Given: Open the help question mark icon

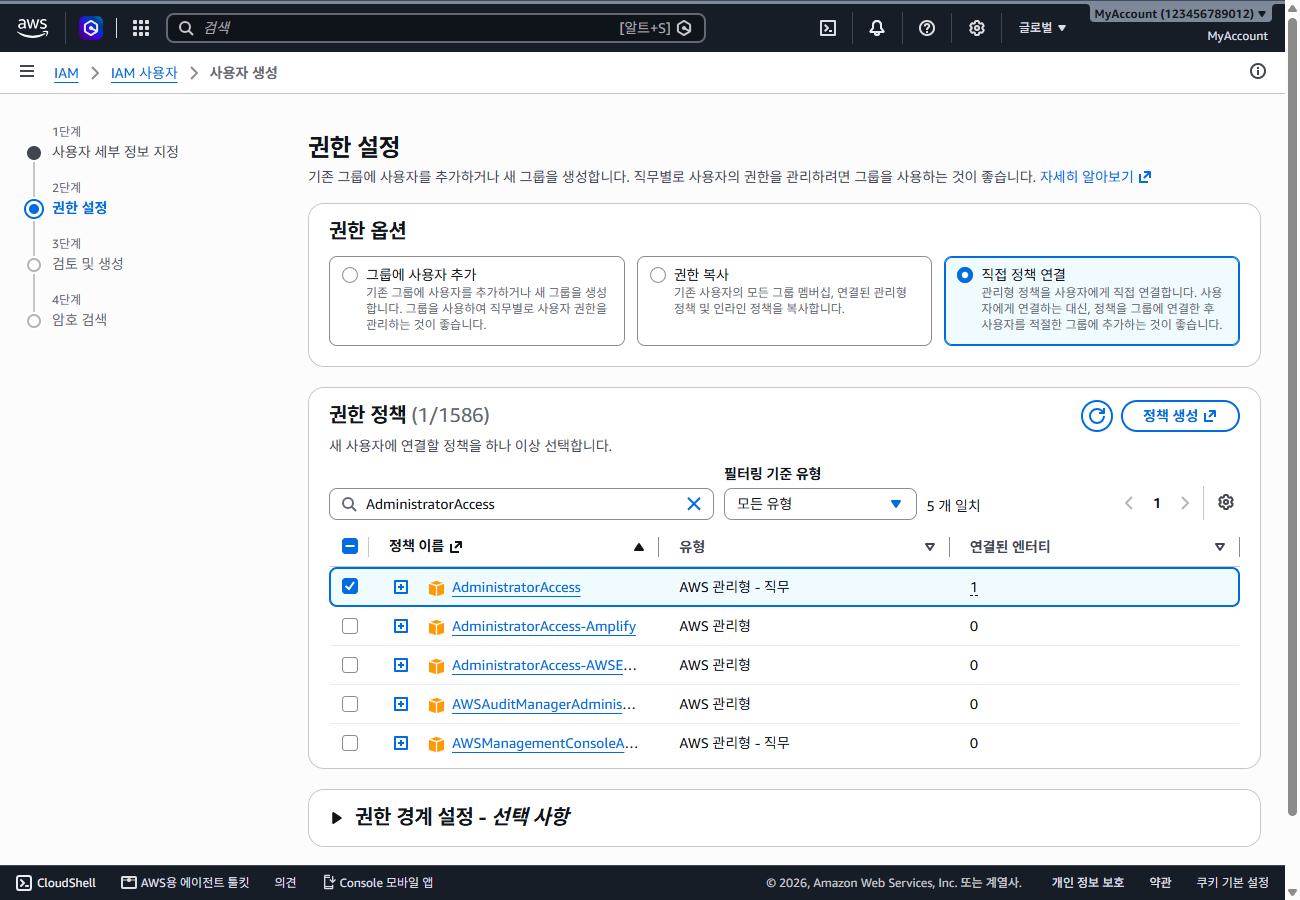Looking at the screenshot, I should click(927, 28).
